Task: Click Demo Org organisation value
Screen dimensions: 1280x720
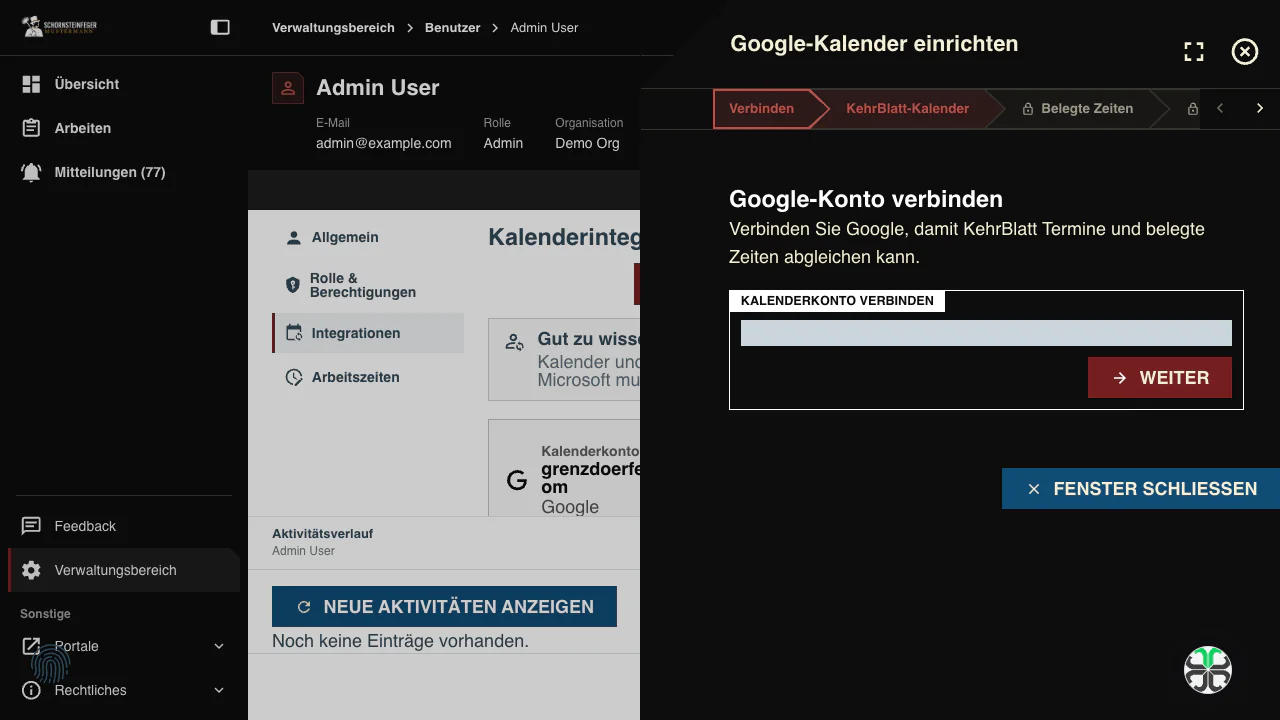Action: pyautogui.click(x=588, y=143)
